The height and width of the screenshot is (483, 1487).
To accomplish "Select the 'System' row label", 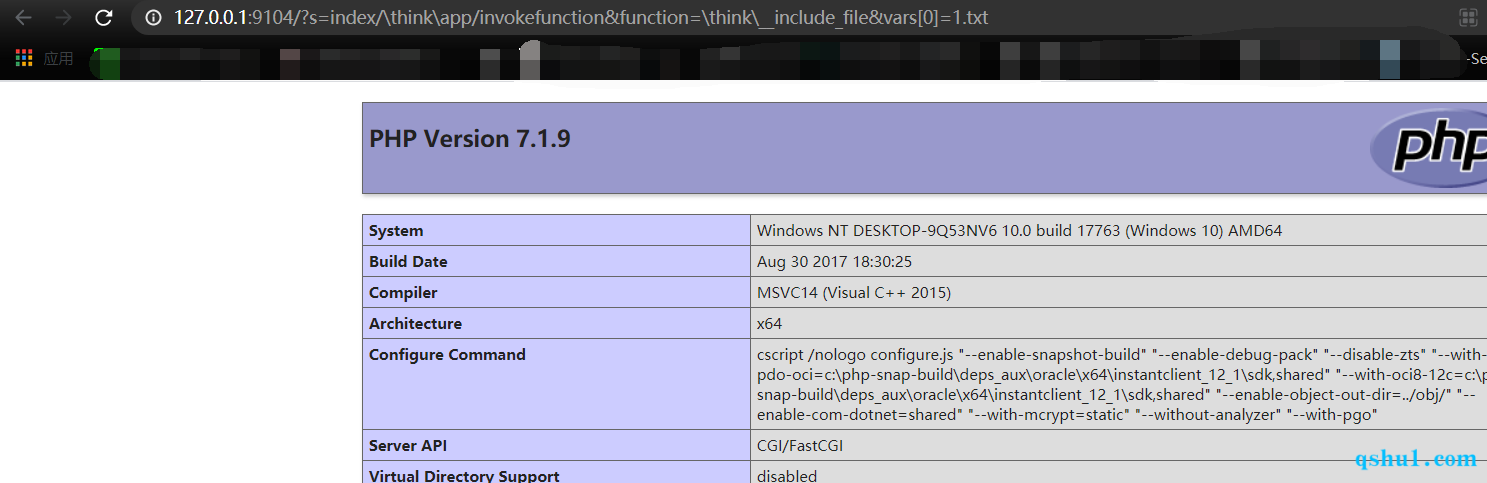I will tap(396, 231).
